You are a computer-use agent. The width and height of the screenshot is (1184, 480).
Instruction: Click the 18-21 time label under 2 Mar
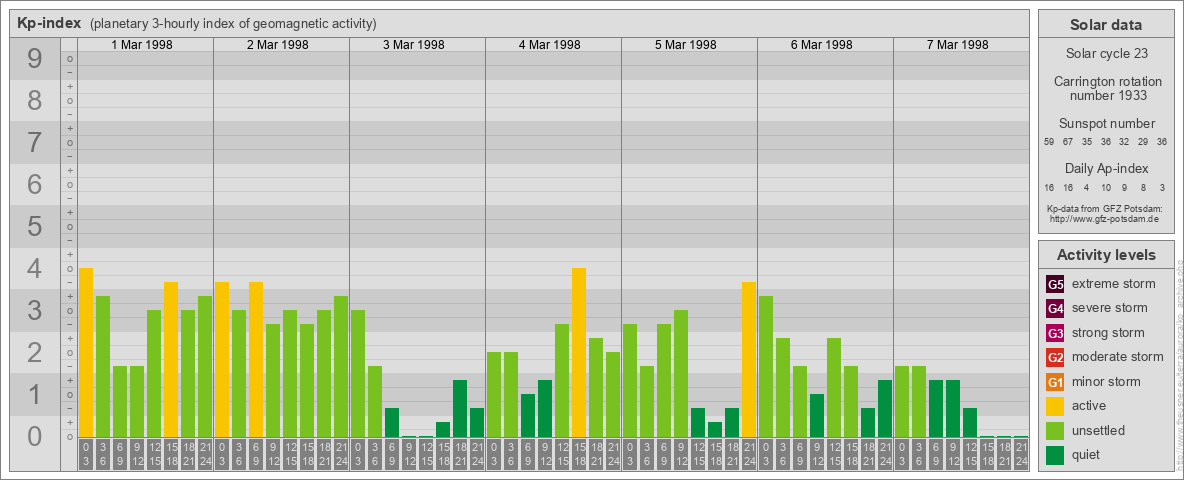tap(324, 454)
